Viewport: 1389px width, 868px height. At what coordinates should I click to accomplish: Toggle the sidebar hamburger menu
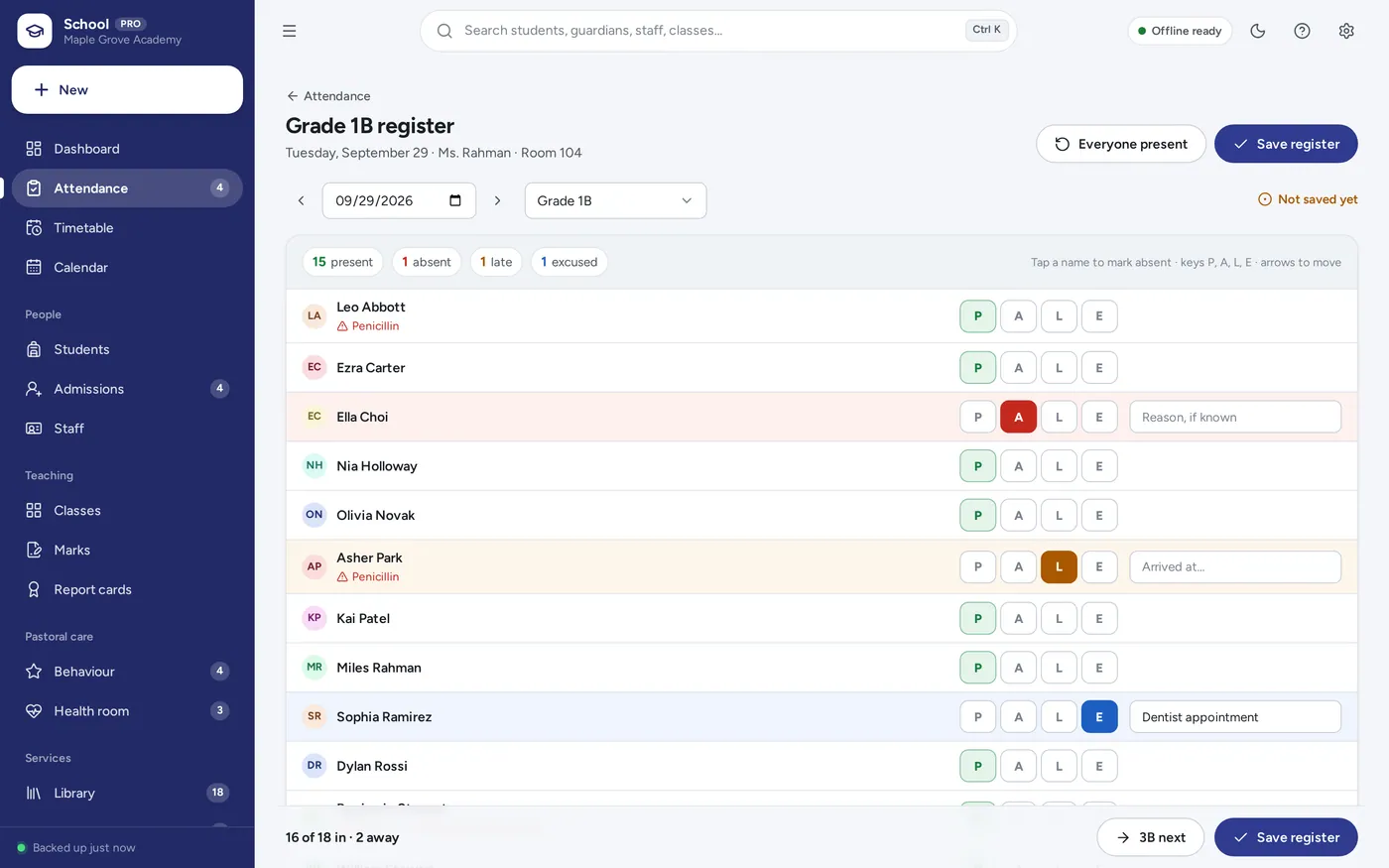click(x=290, y=31)
